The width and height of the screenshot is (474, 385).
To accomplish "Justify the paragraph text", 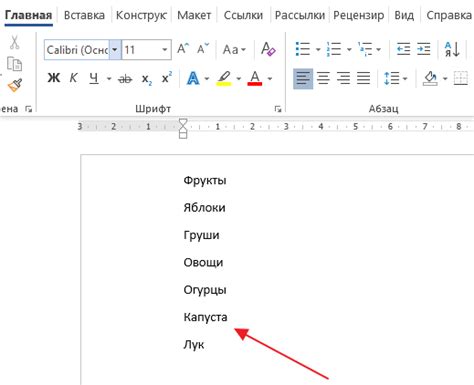I will click(363, 79).
